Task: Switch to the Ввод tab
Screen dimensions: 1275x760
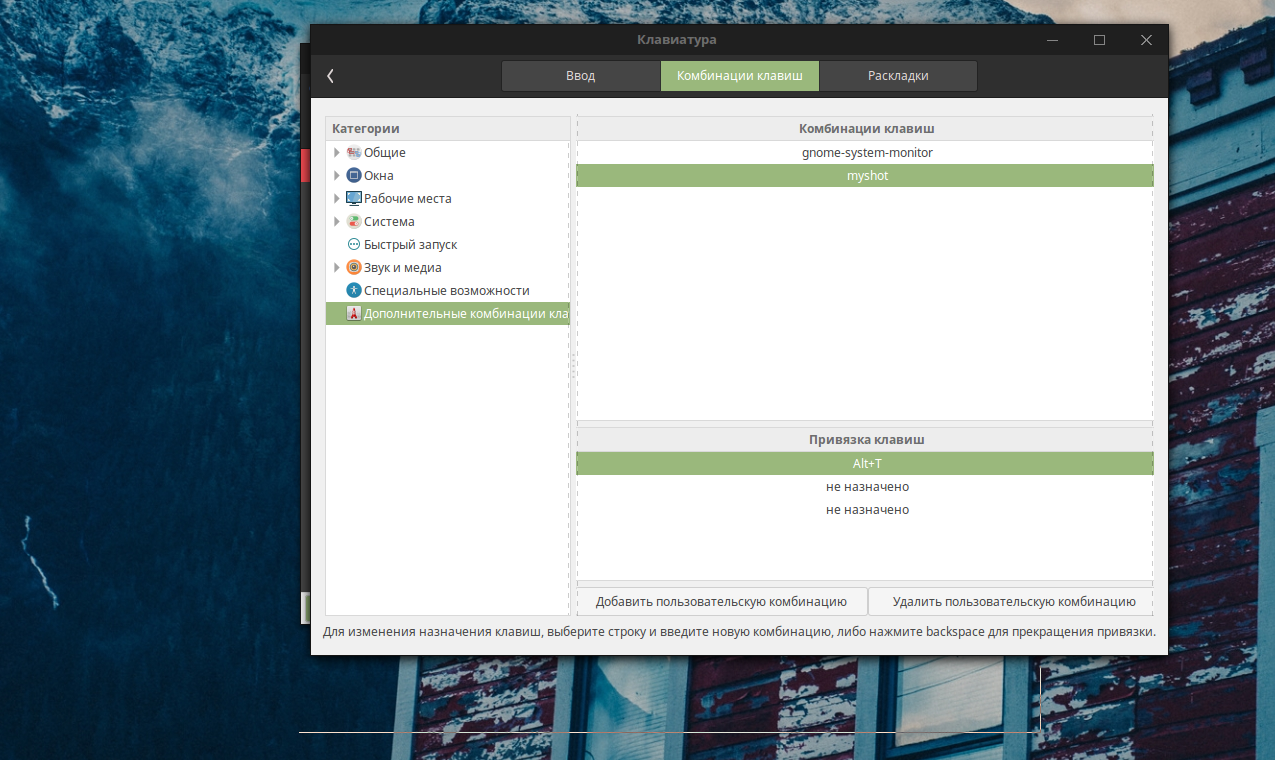Action: (581, 76)
